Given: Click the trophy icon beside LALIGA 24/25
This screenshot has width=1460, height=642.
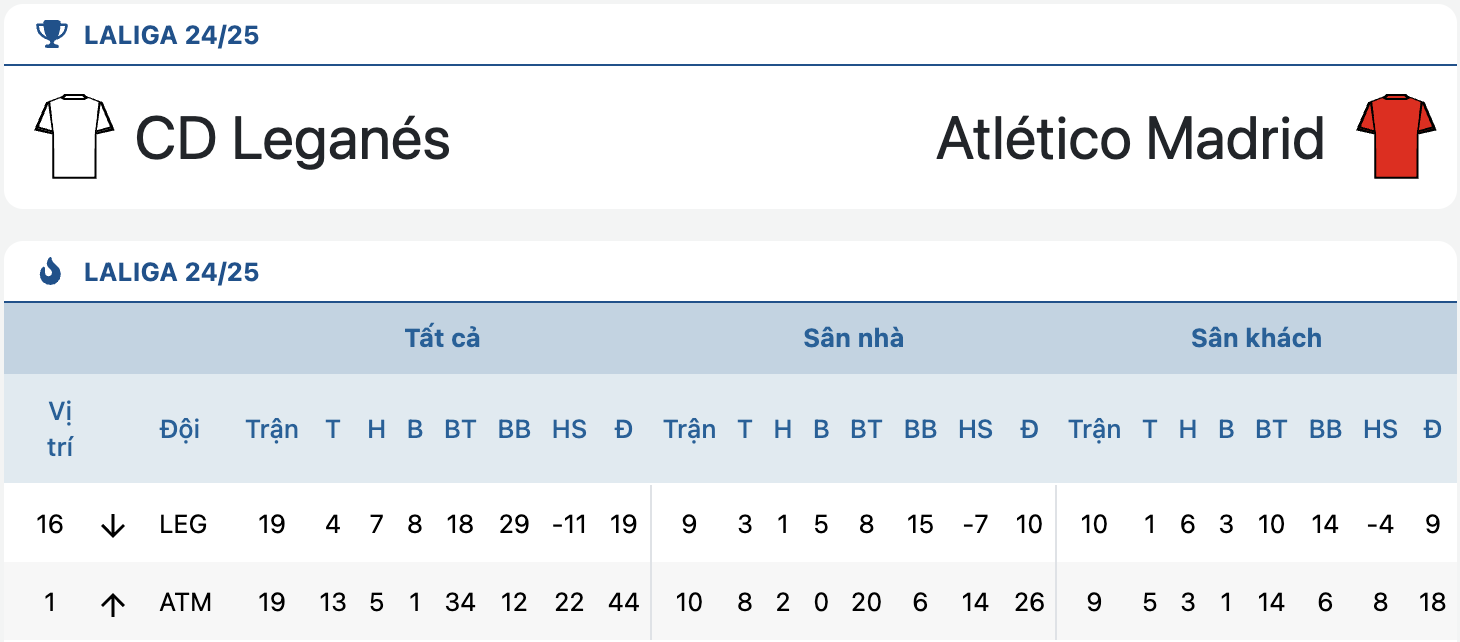Looking at the screenshot, I should [51, 35].
